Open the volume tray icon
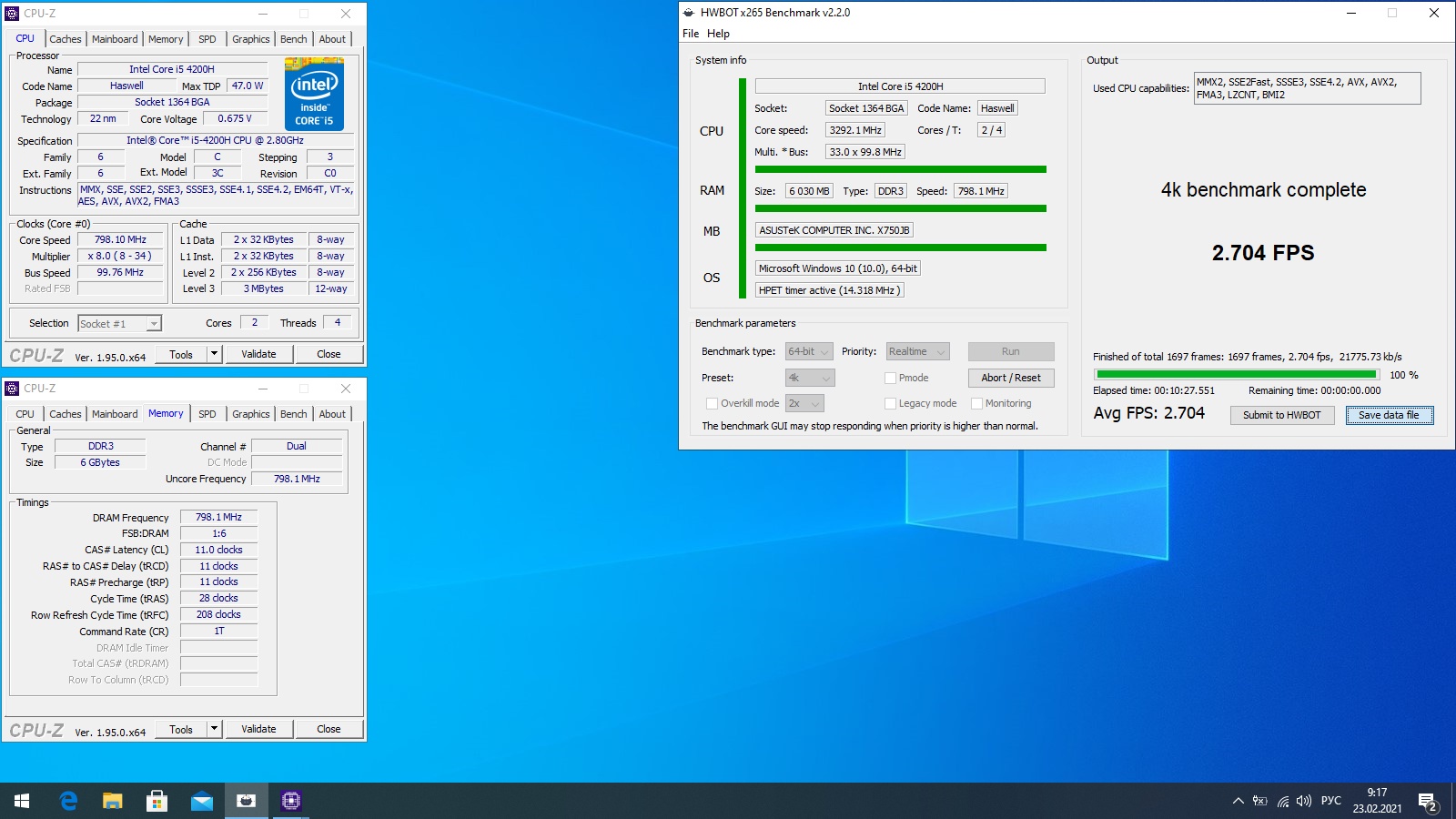The height and width of the screenshot is (819, 1456). tap(1304, 801)
